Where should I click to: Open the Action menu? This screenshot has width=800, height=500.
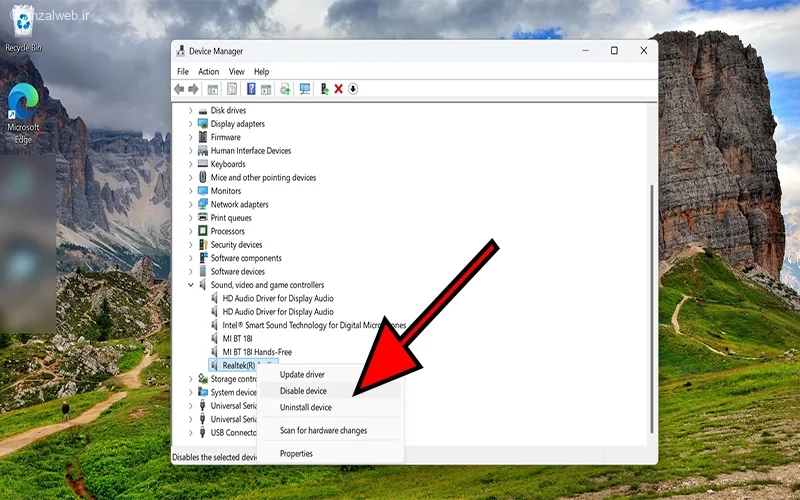pos(208,72)
